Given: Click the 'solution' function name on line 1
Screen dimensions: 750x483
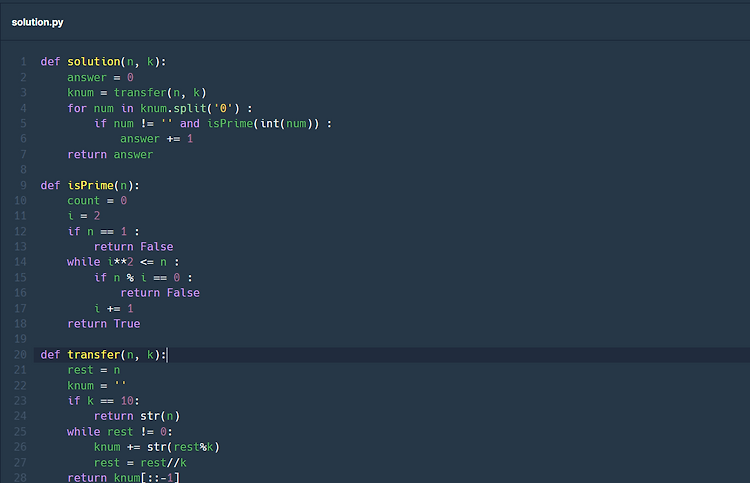Looking at the screenshot, I should click(94, 62).
